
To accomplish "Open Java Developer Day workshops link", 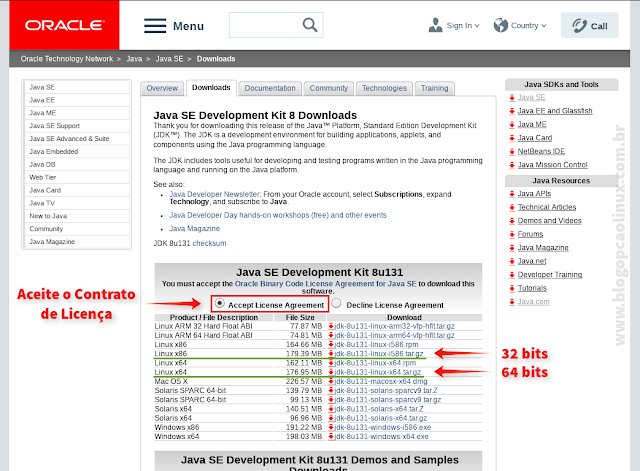I will tap(278, 215).
